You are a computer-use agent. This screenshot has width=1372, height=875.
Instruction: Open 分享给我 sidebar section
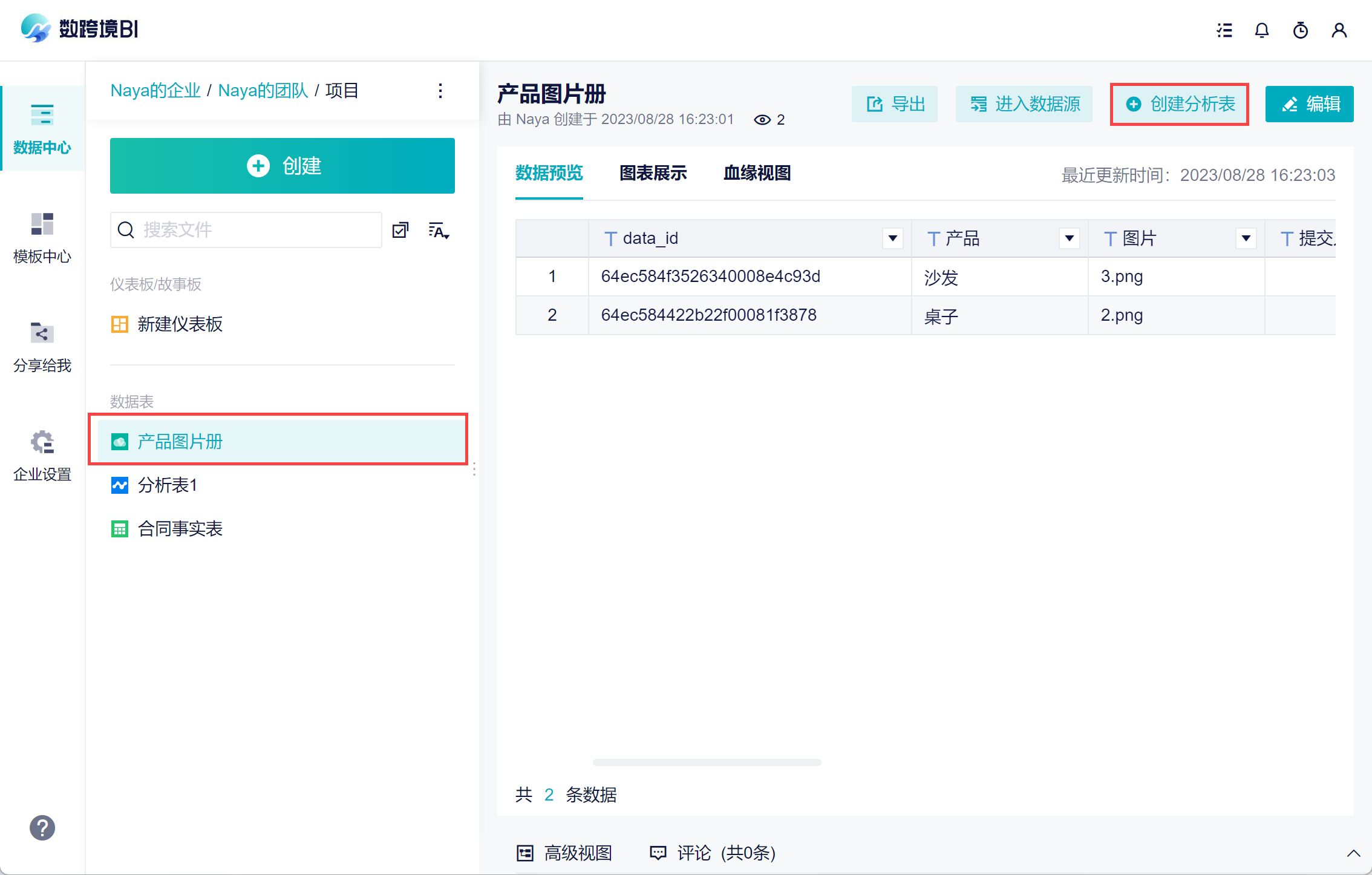click(42, 346)
